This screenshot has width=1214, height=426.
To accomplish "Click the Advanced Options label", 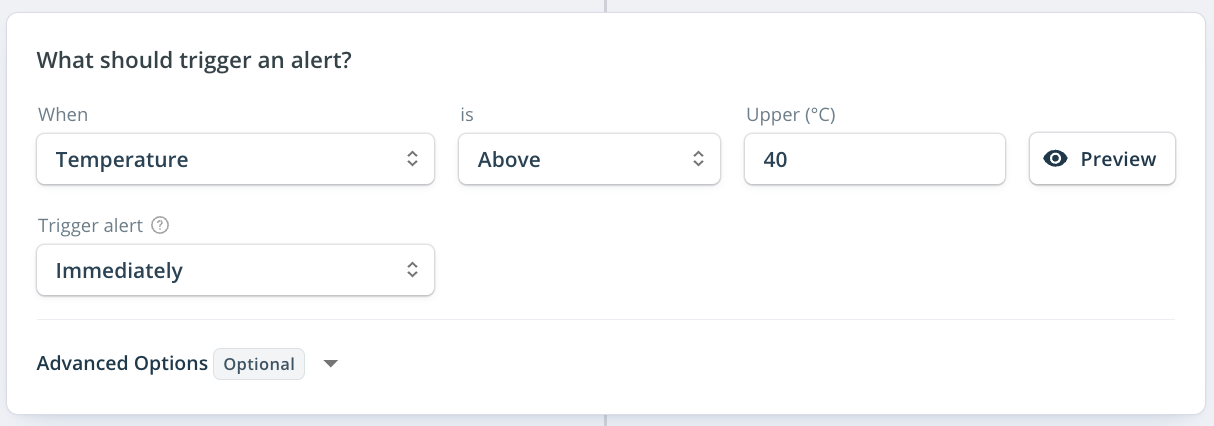I will tap(122, 364).
